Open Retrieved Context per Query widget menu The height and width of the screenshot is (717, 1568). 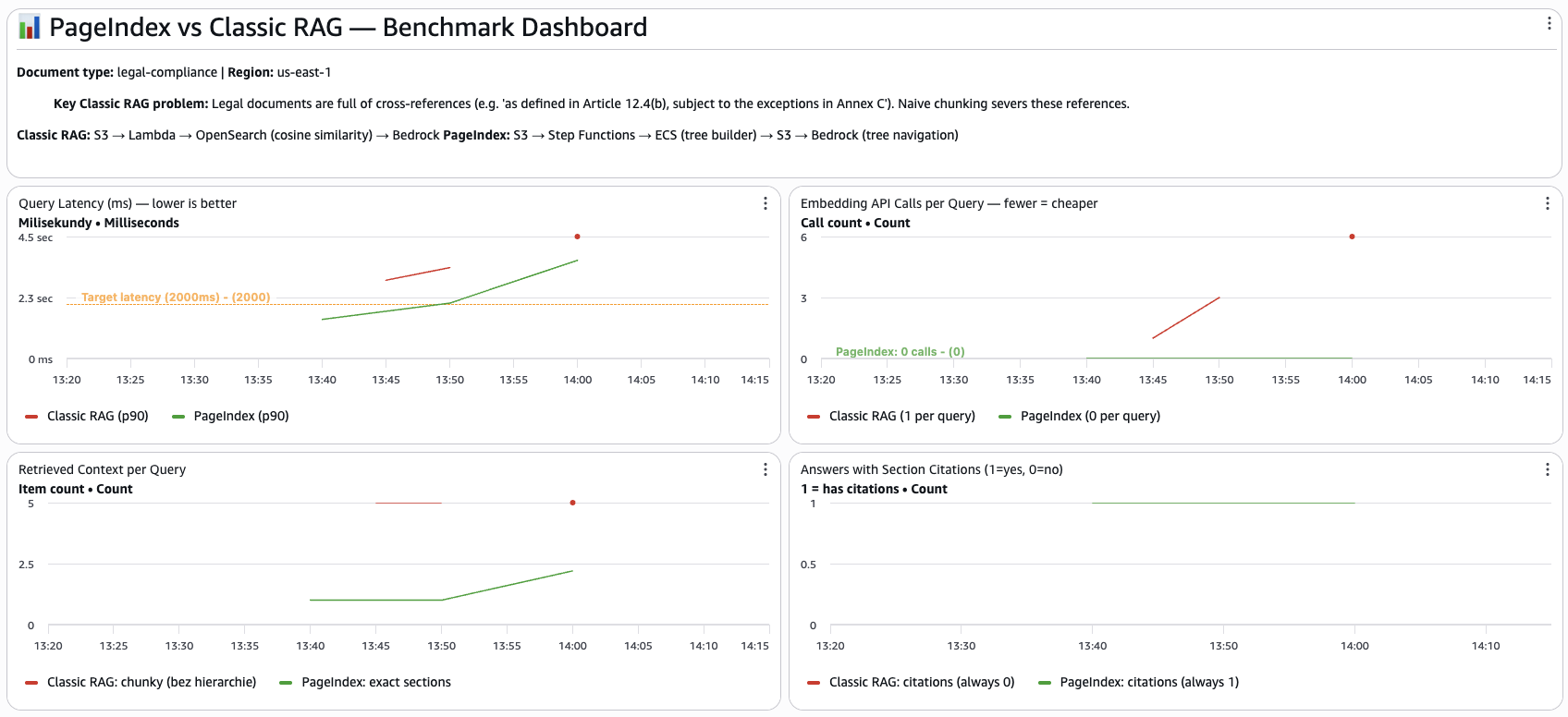coord(765,469)
